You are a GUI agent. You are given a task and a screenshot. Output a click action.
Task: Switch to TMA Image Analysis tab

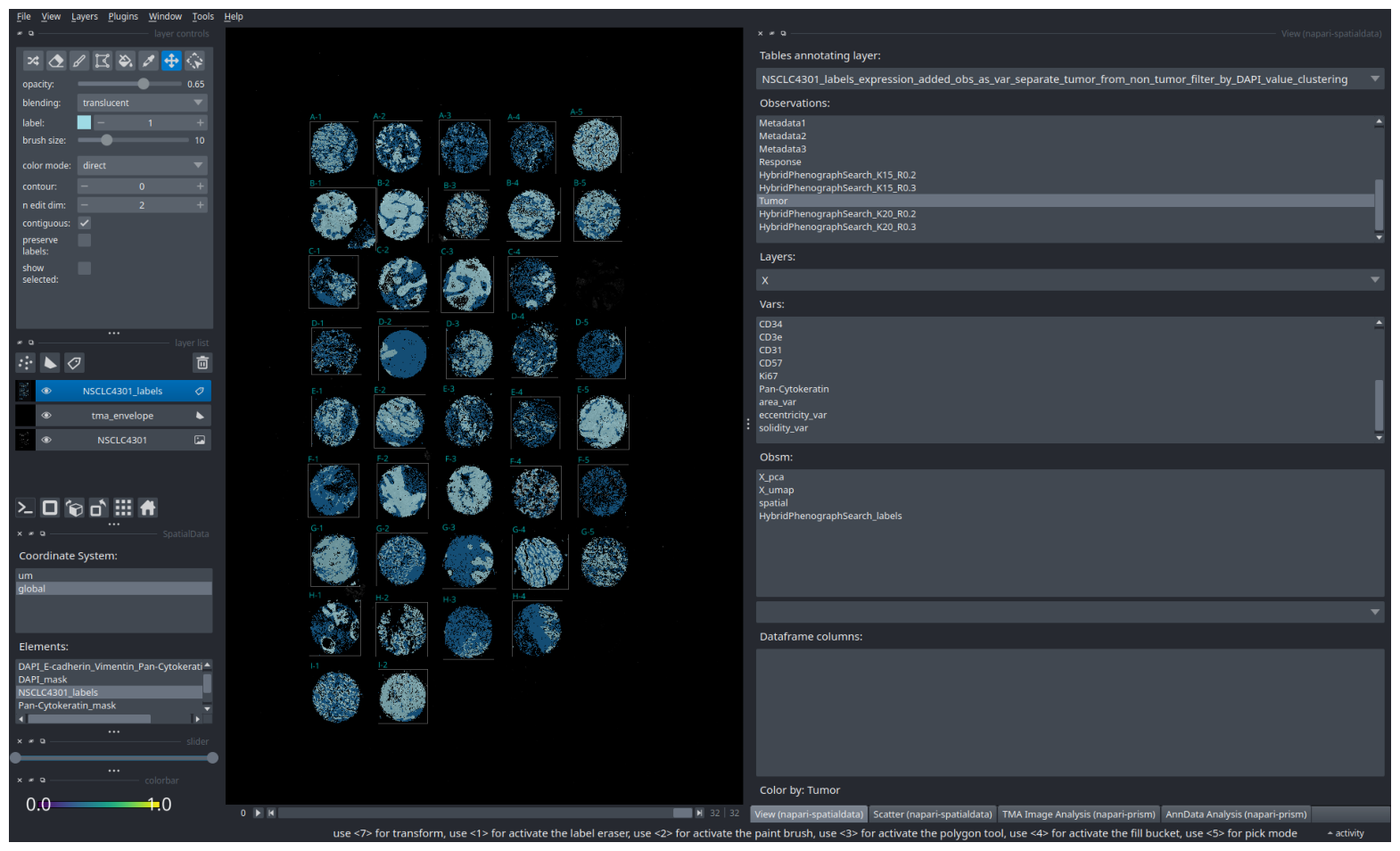tap(1078, 814)
